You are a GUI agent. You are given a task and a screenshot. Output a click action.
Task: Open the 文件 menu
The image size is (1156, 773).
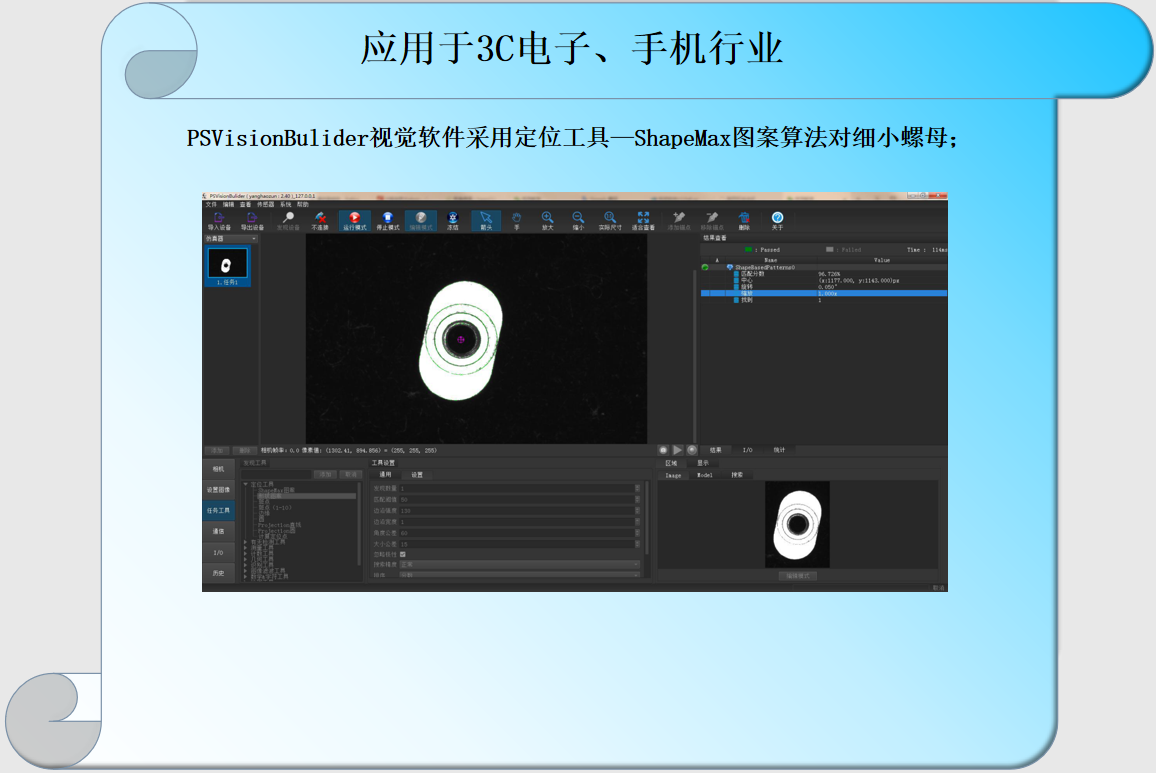(x=211, y=204)
